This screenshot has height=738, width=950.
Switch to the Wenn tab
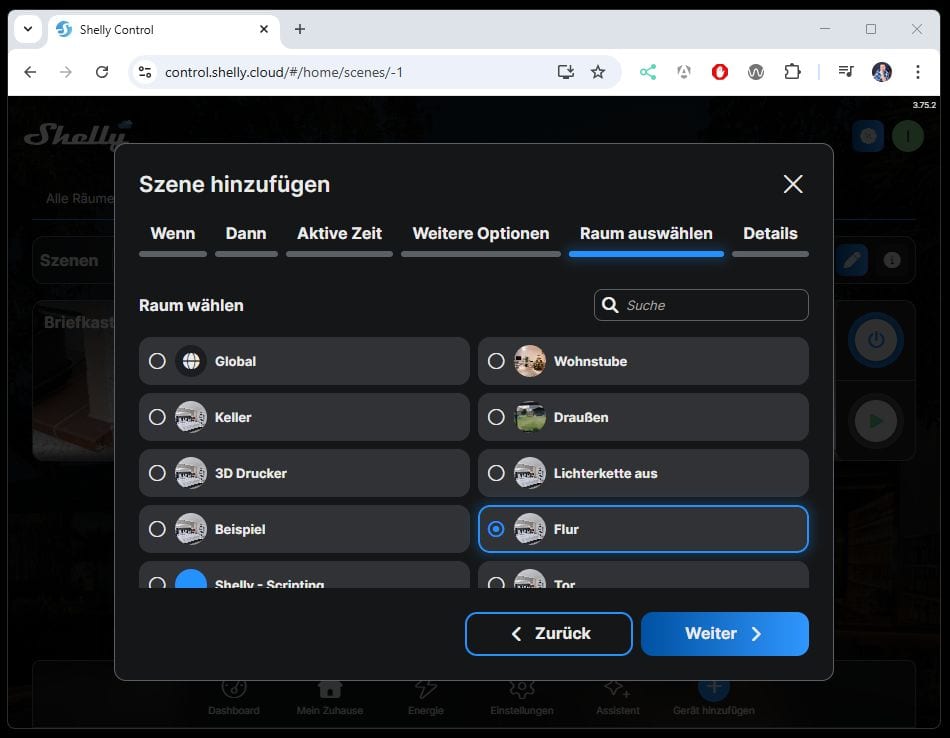coord(172,234)
